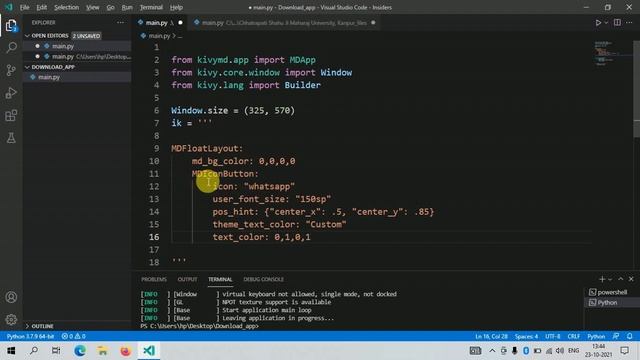Switch to the Debug Console tab
Screen dimensions: 640x360
point(263,280)
